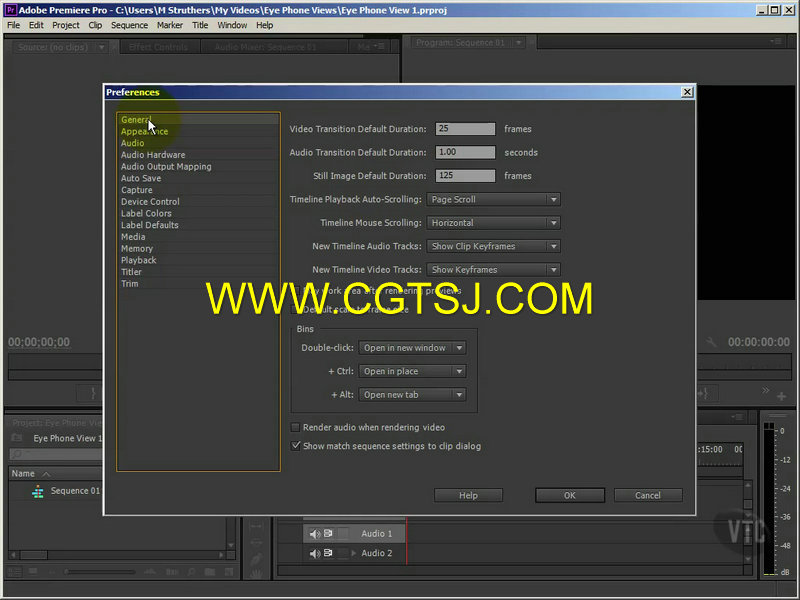Open Timeline Mouse Scrolling dropdown
Viewport: 800px width, 600px height.
point(493,223)
